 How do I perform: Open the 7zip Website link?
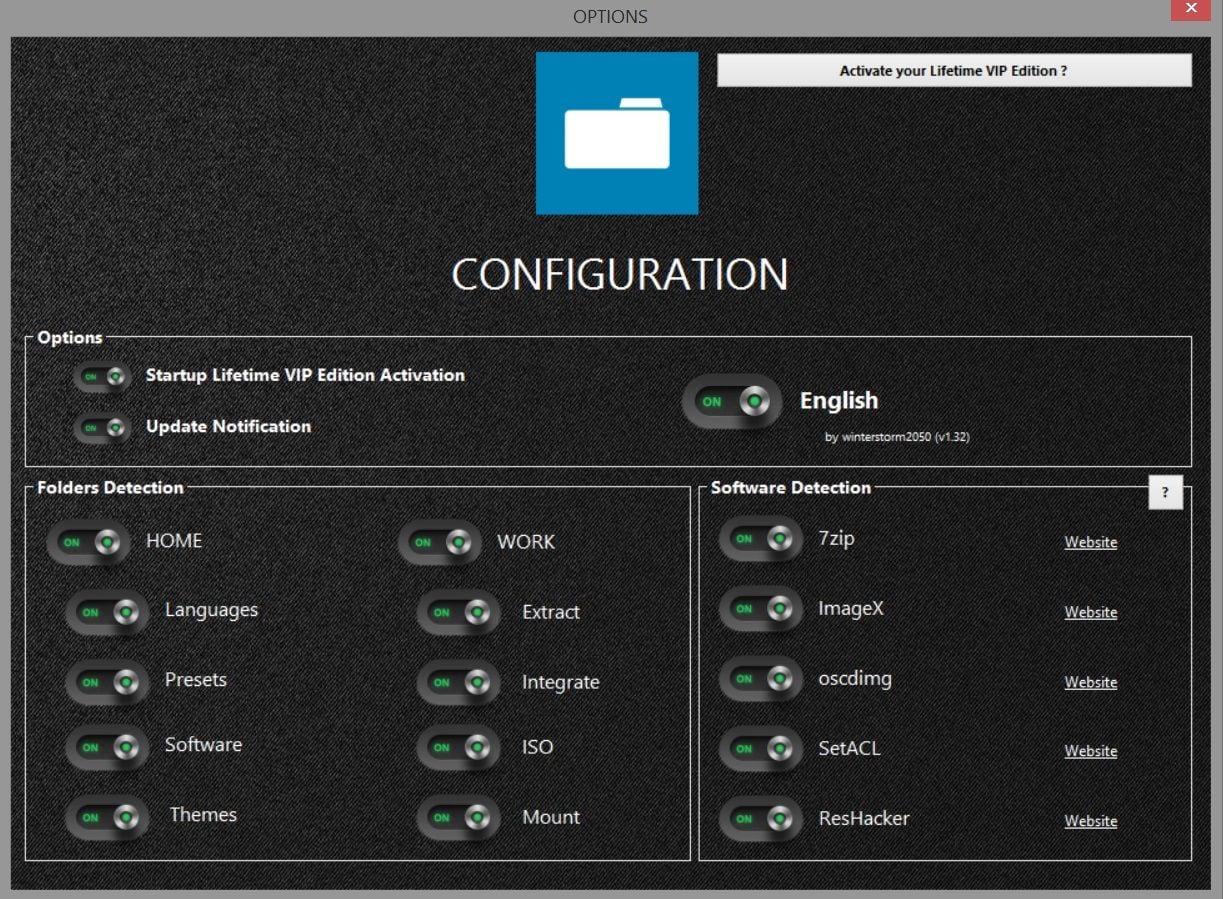pos(1091,542)
